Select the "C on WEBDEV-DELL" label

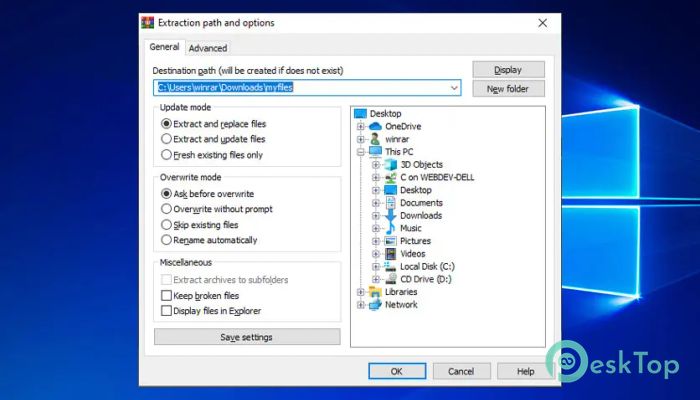point(437,178)
